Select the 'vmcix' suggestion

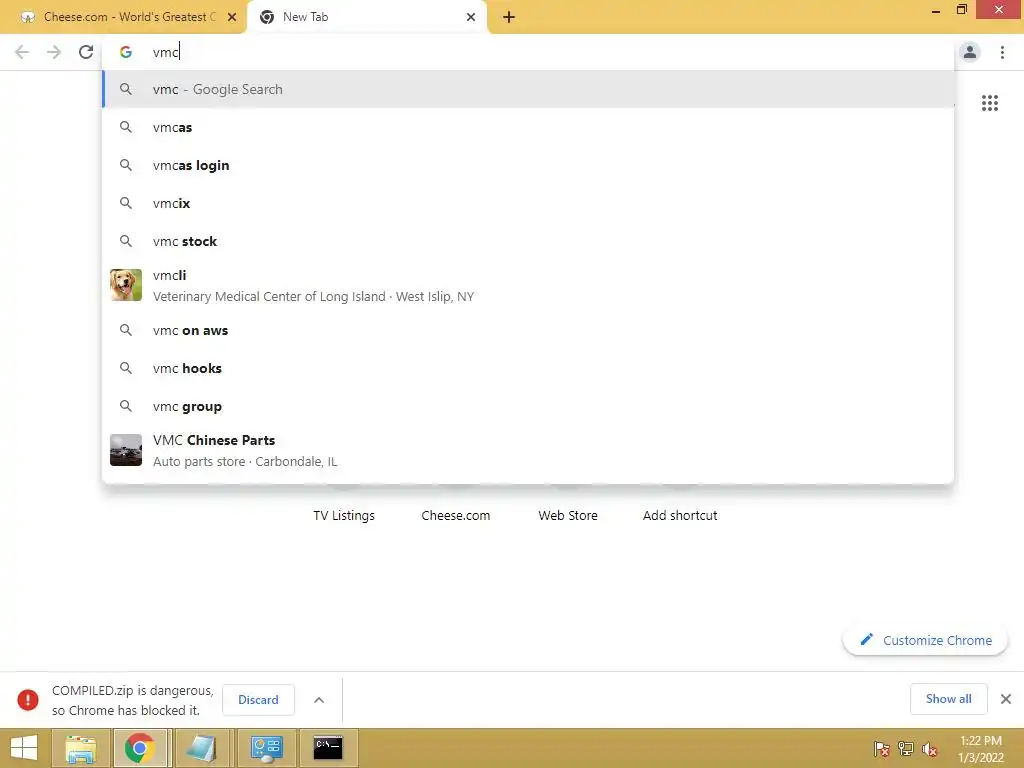pyautogui.click(x=528, y=203)
